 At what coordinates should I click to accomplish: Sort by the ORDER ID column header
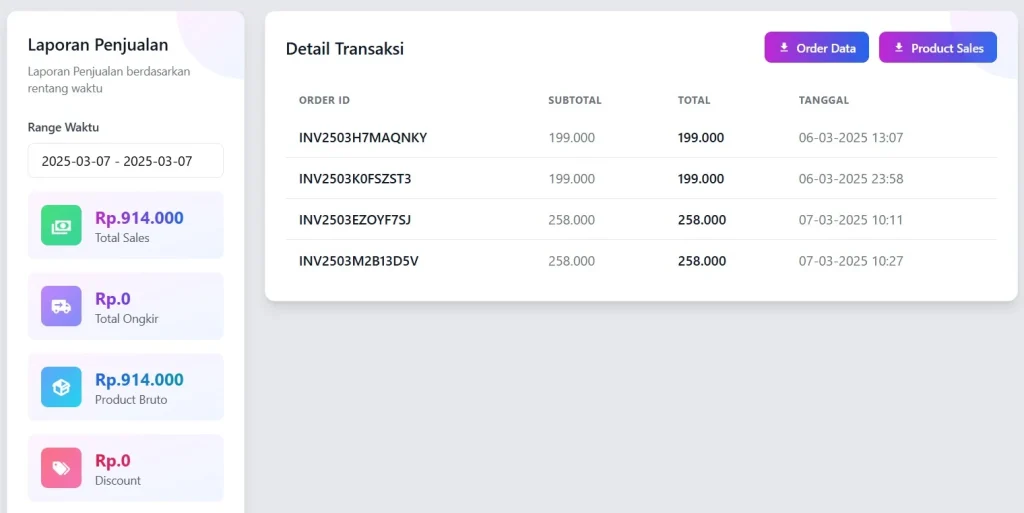pos(324,100)
